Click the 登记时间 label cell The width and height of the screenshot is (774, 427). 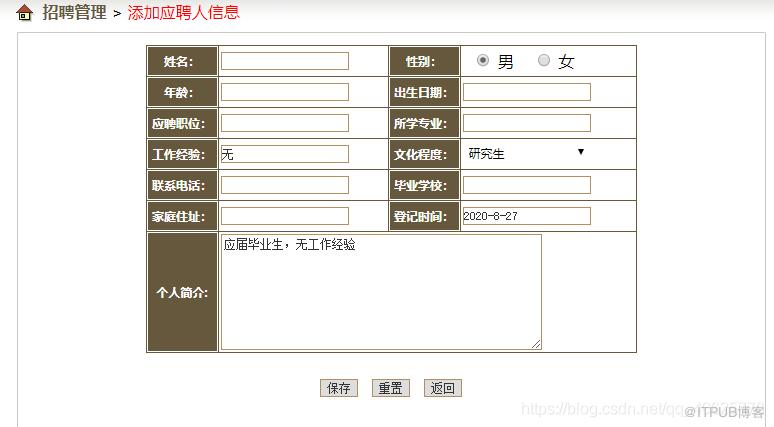[x=425, y=216]
